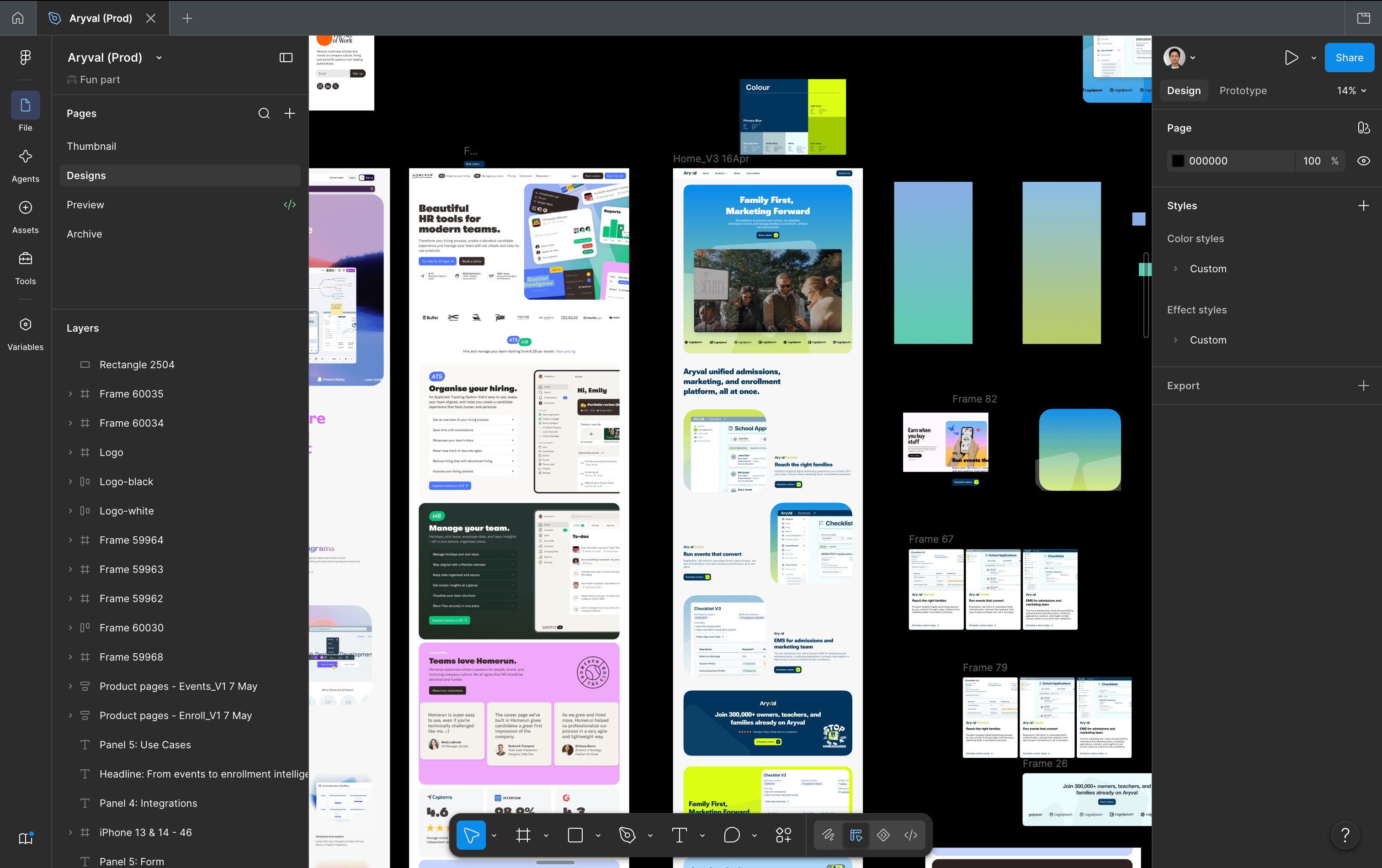The height and width of the screenshot is (868, 1382).
Task: Expand Custom under Color styles
Action: click(1175, 269)
